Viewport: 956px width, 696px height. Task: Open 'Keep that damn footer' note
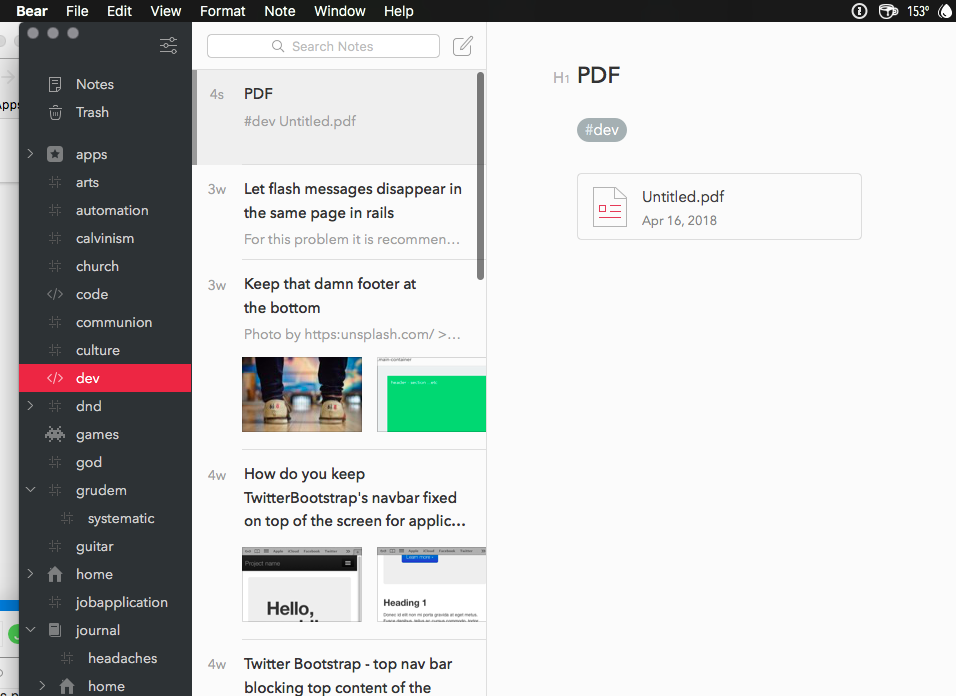339,355
